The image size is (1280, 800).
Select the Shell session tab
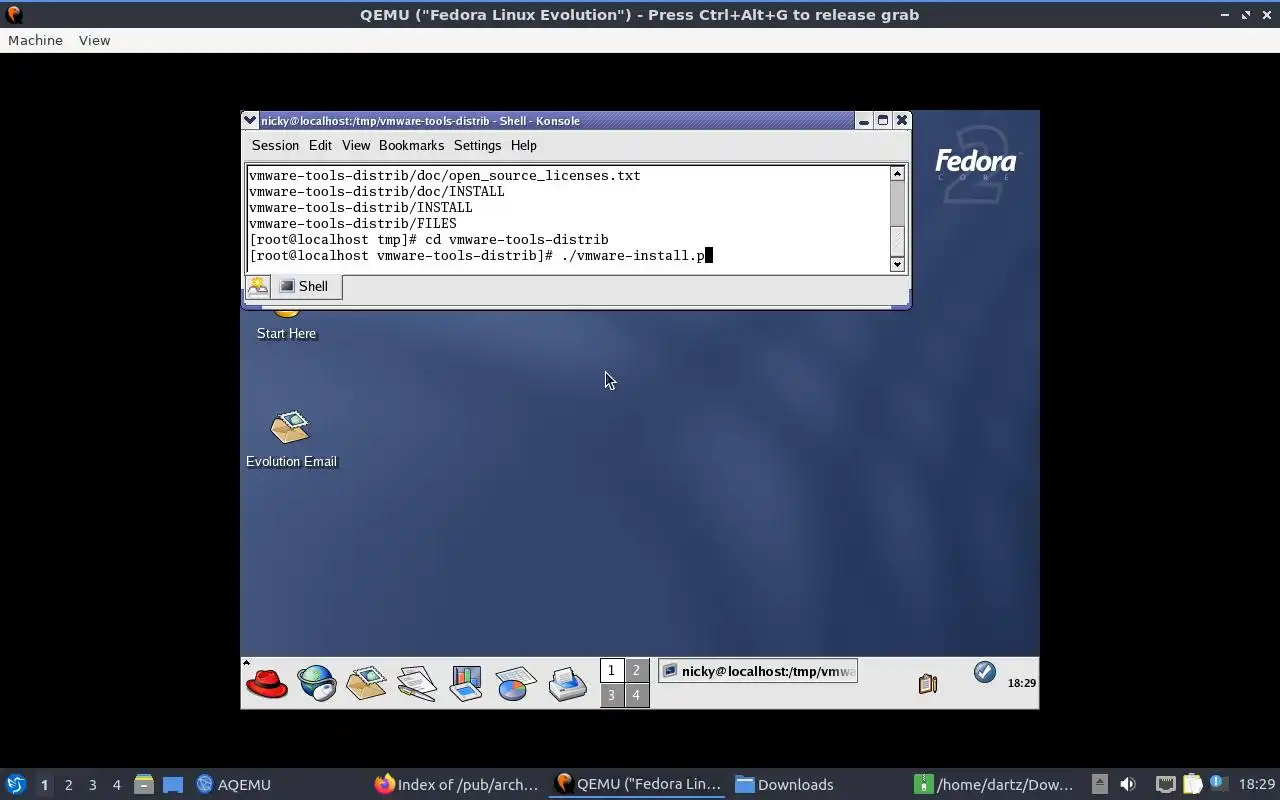(306, 286)
